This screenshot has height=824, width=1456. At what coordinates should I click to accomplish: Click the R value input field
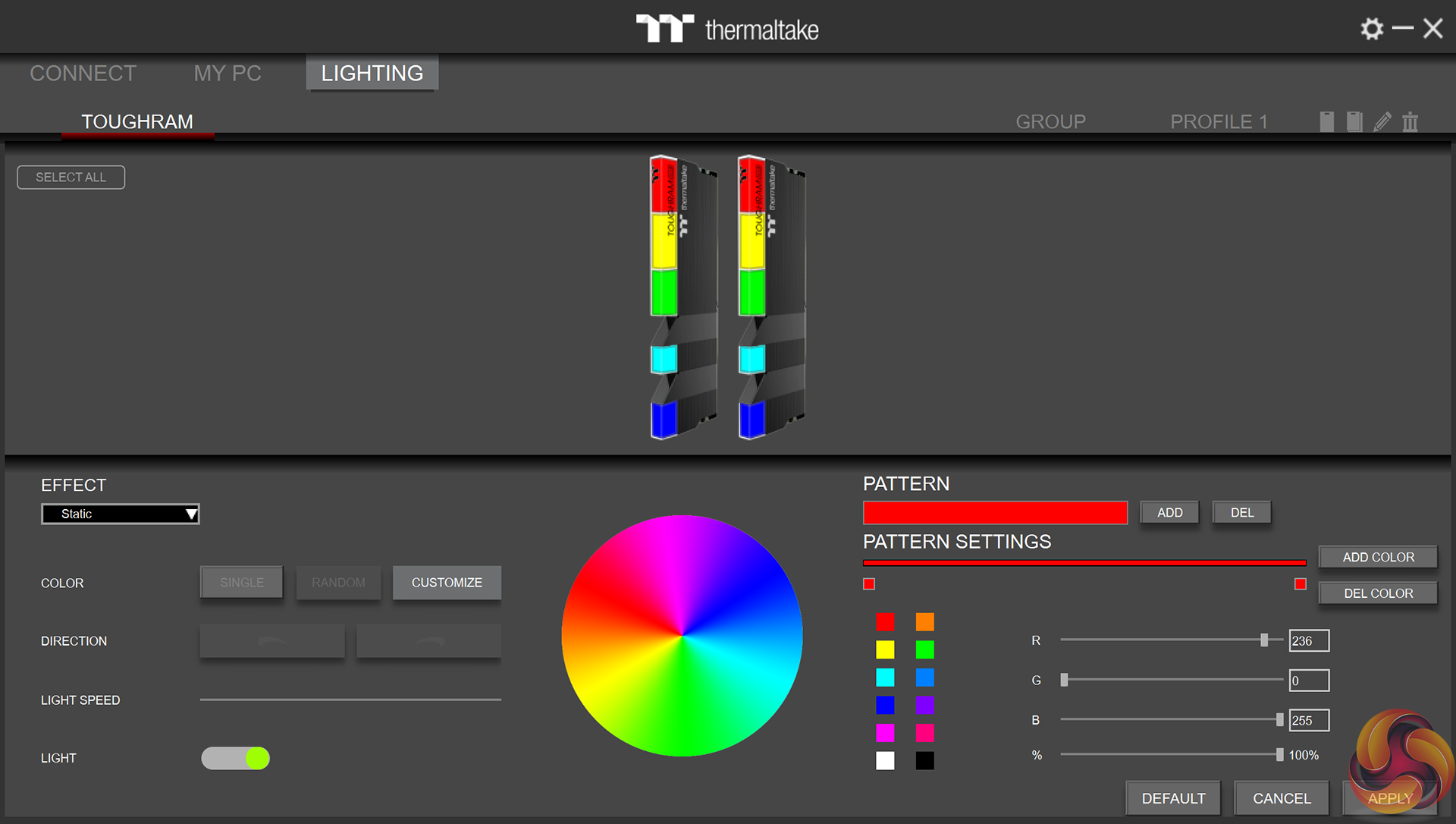click(1308, 640)
